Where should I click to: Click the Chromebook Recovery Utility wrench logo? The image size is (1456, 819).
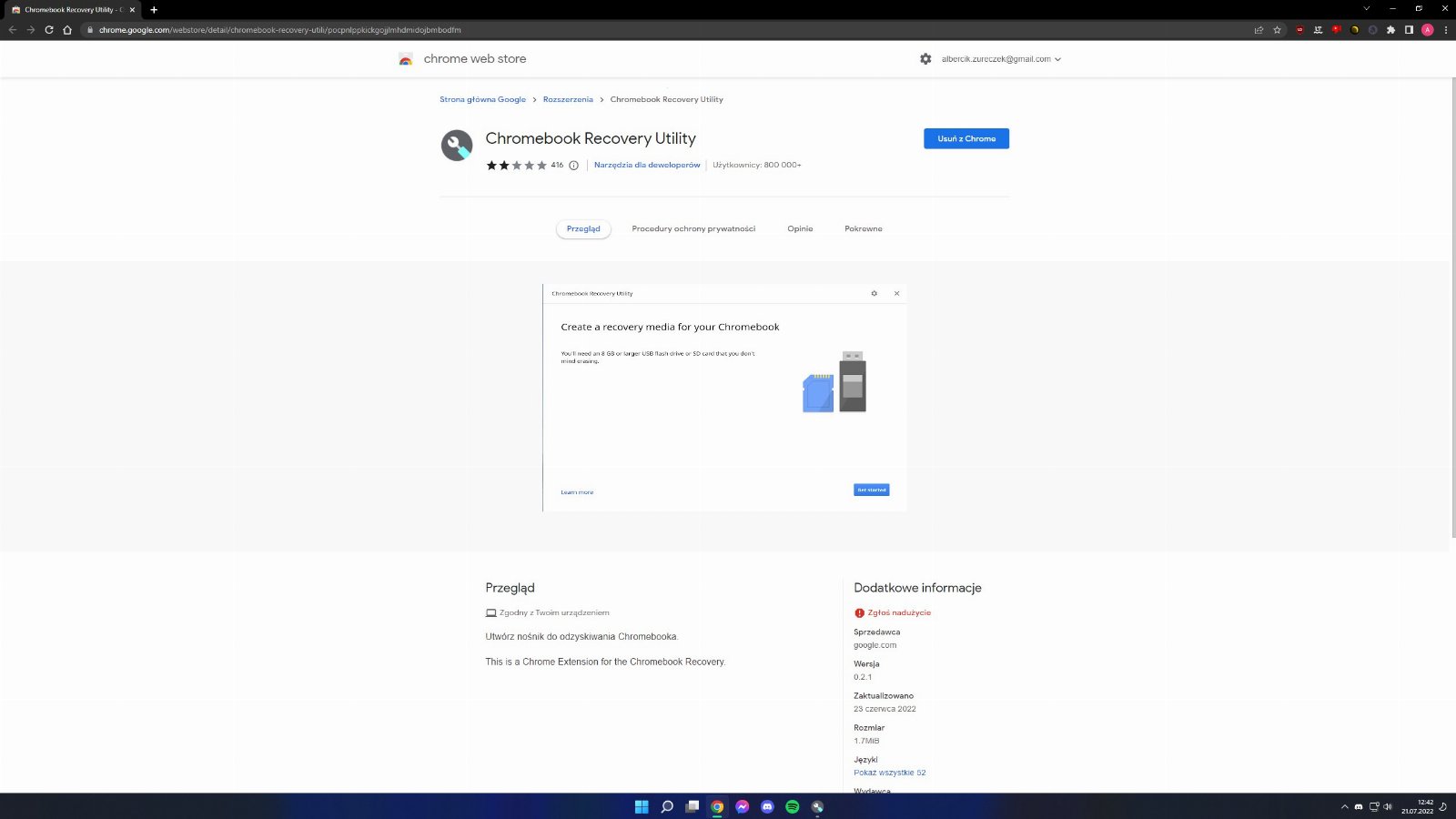[x=457, y=145]
